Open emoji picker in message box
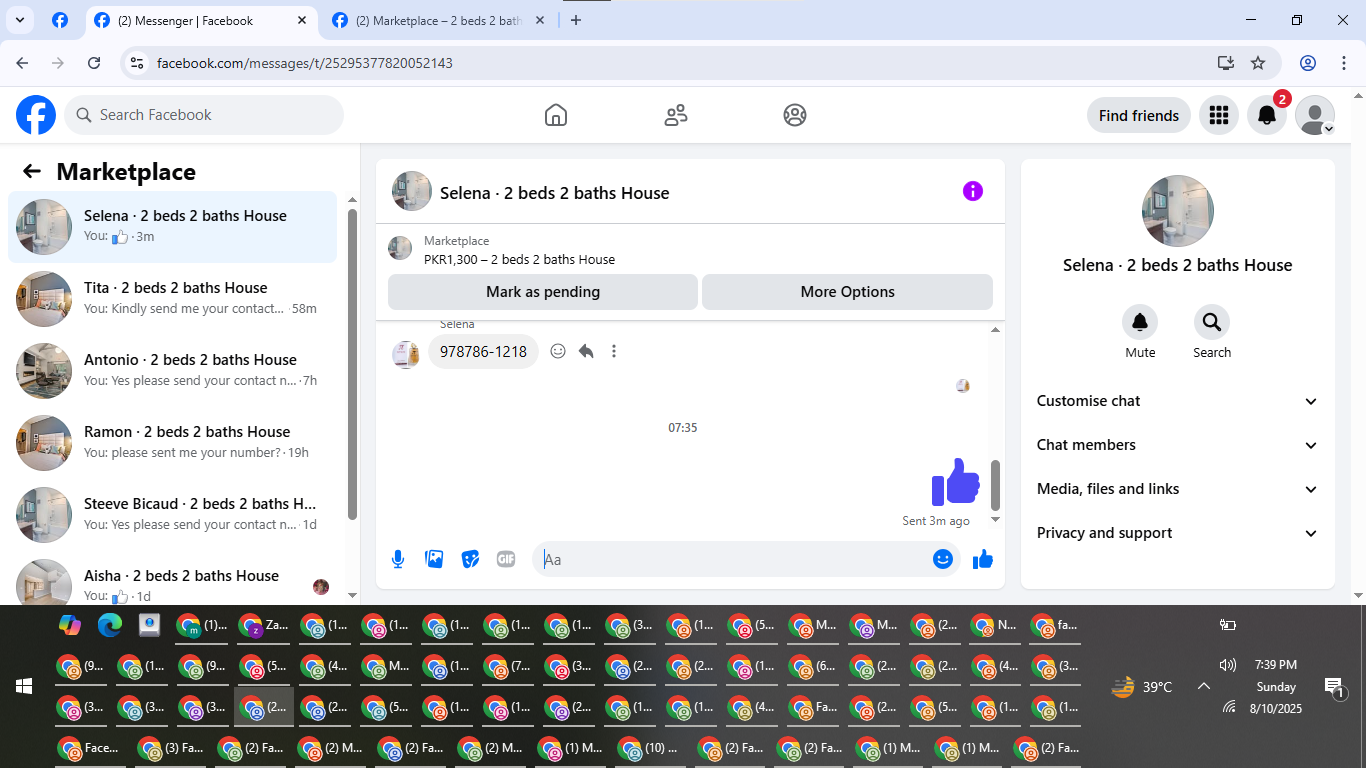The height and width of the screenshot is (768, 1366). click(942, 559)
